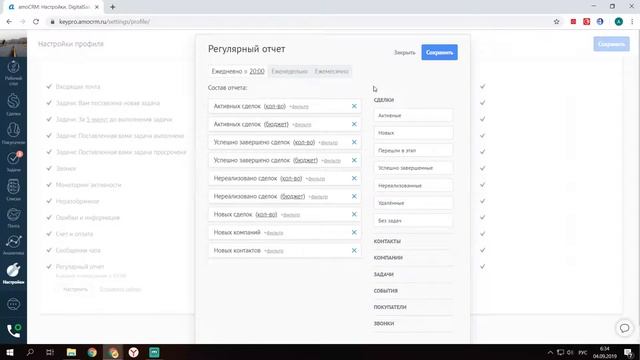This screenshot has width=640, height=360.
Task: Remove 'Новых компаний' row with X
Action: click(x=354, y=232)
